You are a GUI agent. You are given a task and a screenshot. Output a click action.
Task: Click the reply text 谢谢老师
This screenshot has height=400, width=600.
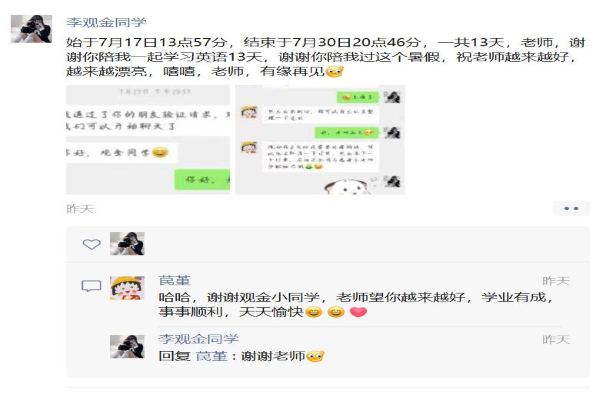[x=272, y=356]
